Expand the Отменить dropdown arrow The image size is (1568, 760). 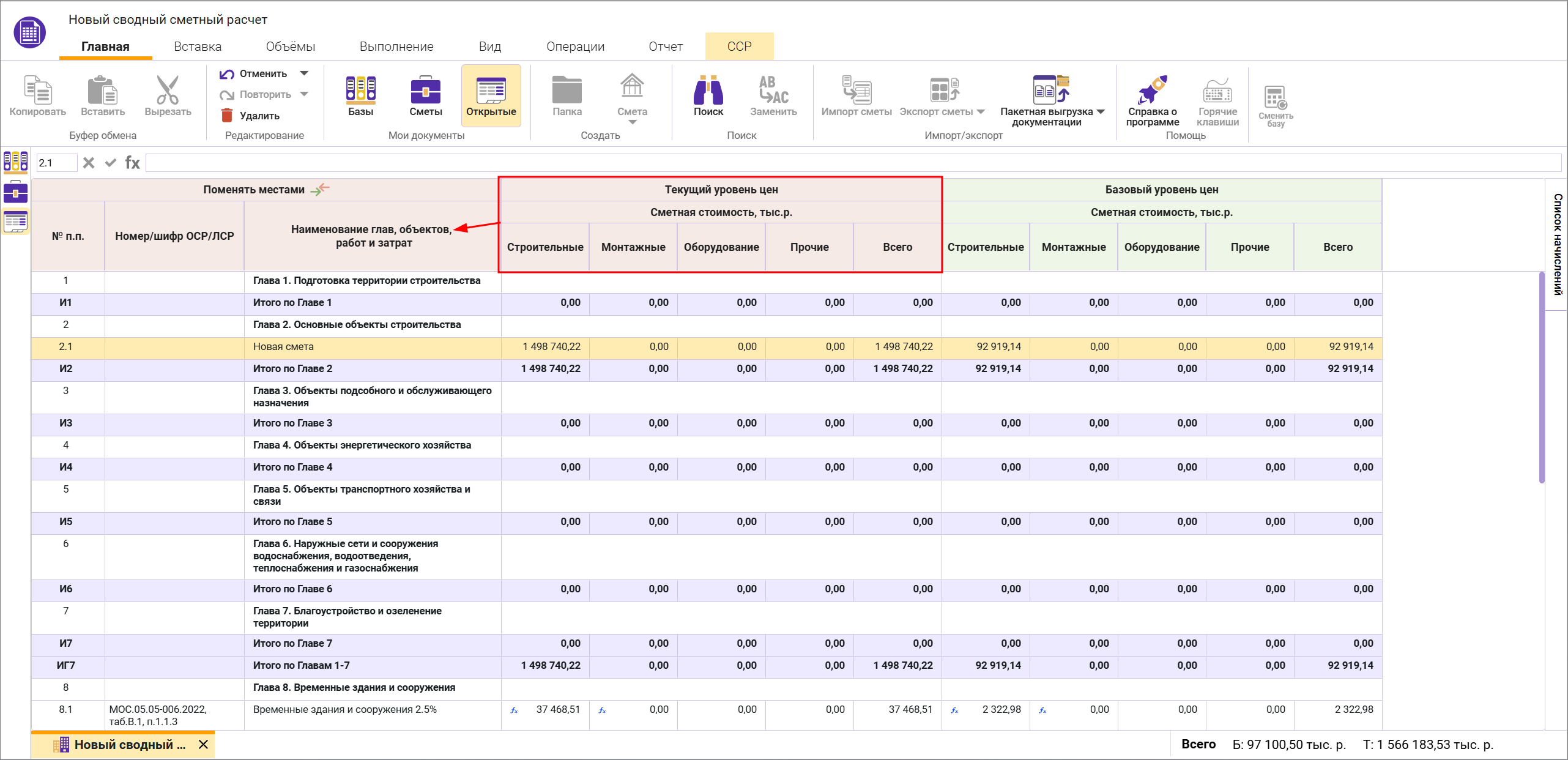tap(304, 73)
